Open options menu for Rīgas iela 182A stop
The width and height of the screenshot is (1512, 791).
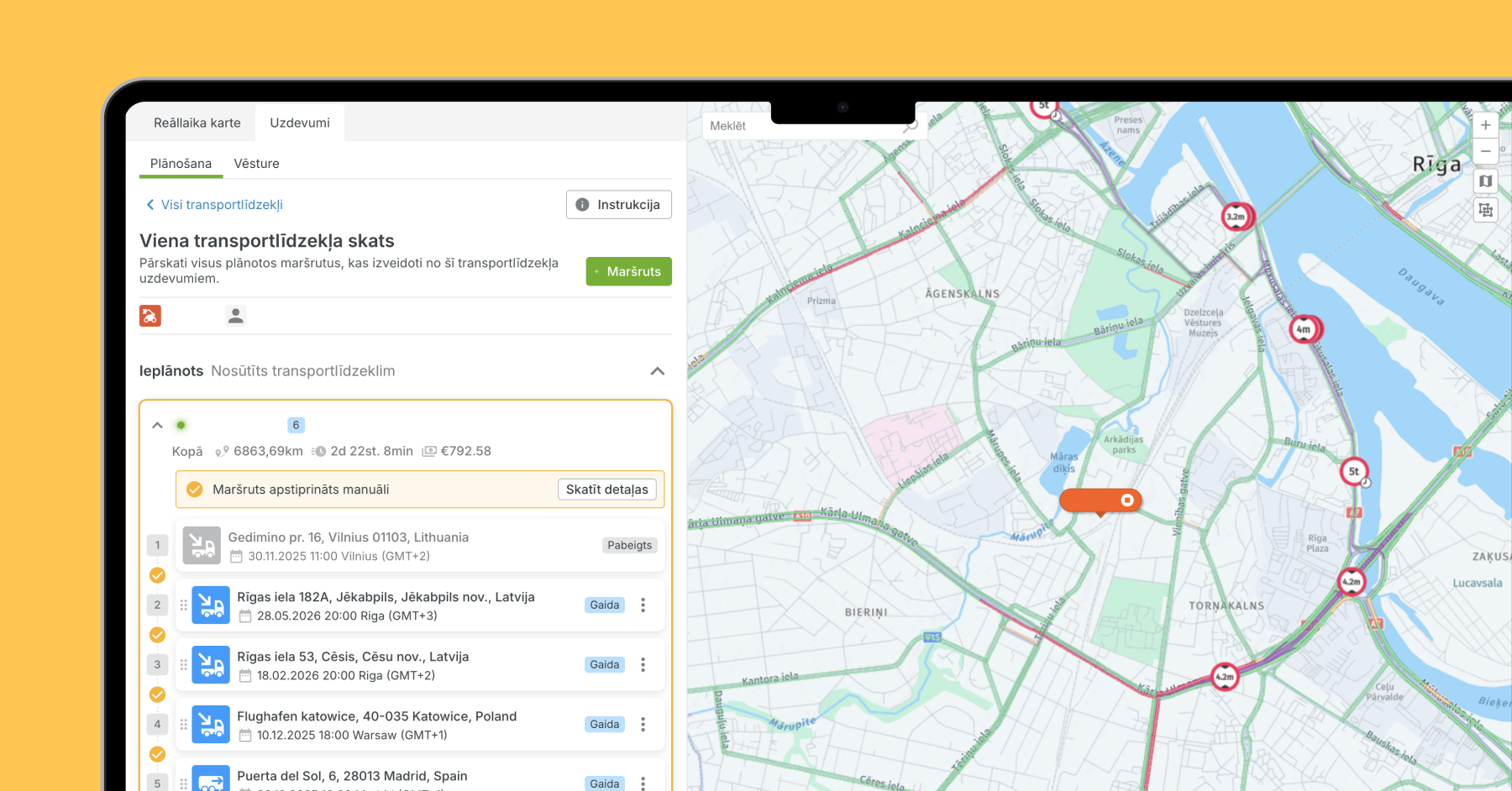click(643, 605)
